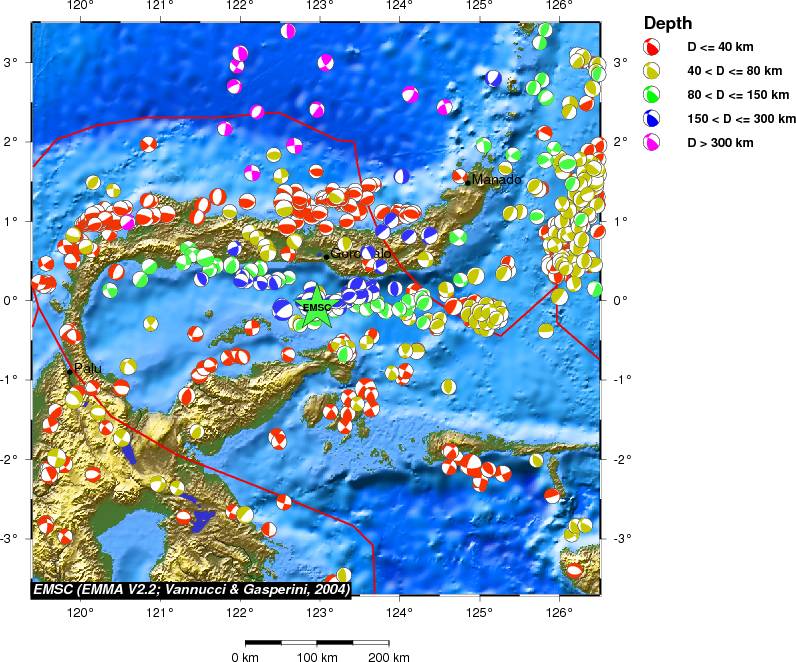Choose the blue 150–300 km legend symbol
This screenshot has height=662, width=796.
652,119
